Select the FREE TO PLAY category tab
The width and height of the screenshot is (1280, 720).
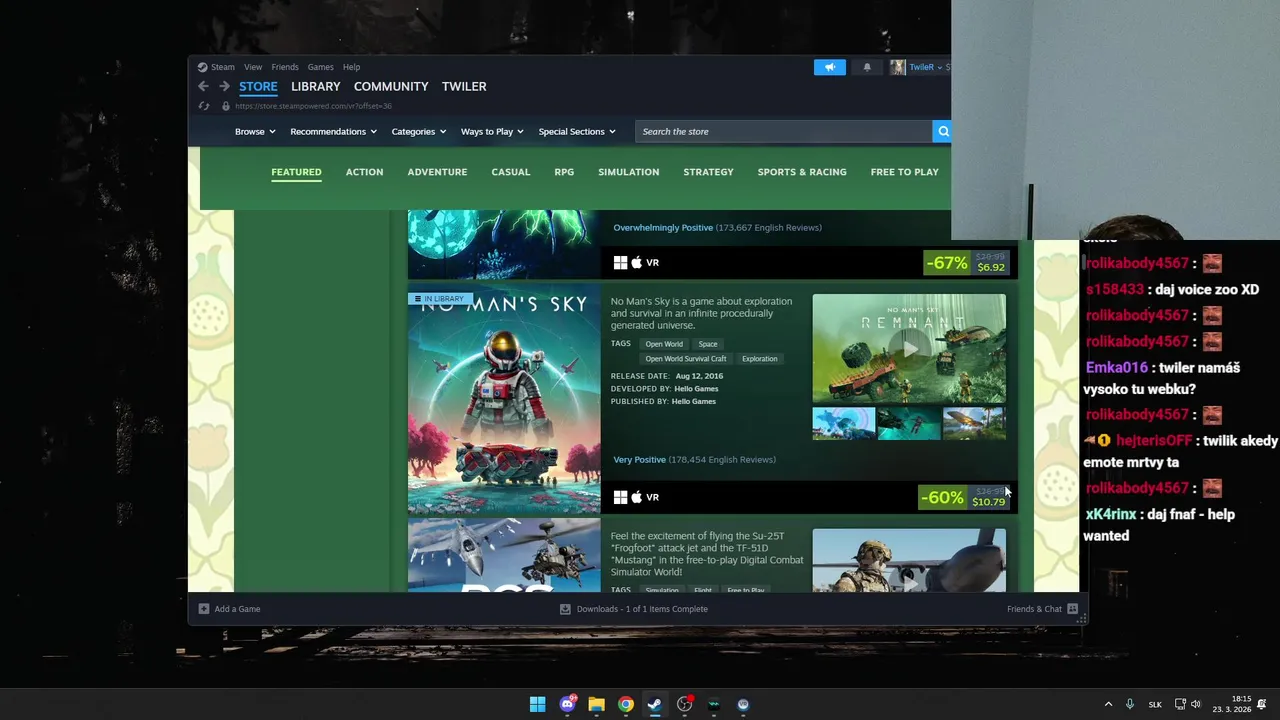pos(904,172)
